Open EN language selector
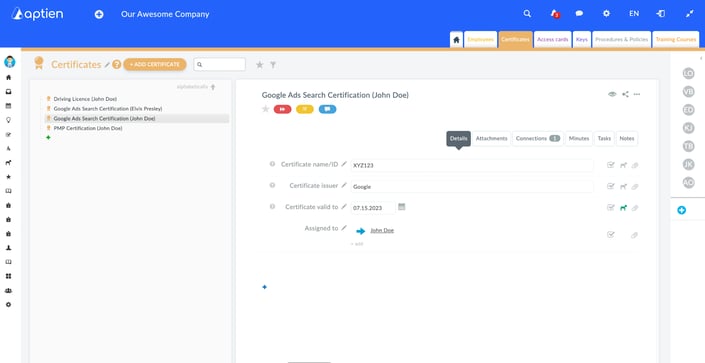Screen dimensions: 705x363 click(634, 14)
